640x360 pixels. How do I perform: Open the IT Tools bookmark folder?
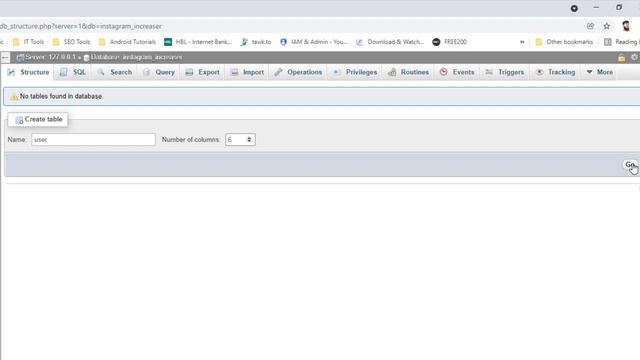[28, 42]
